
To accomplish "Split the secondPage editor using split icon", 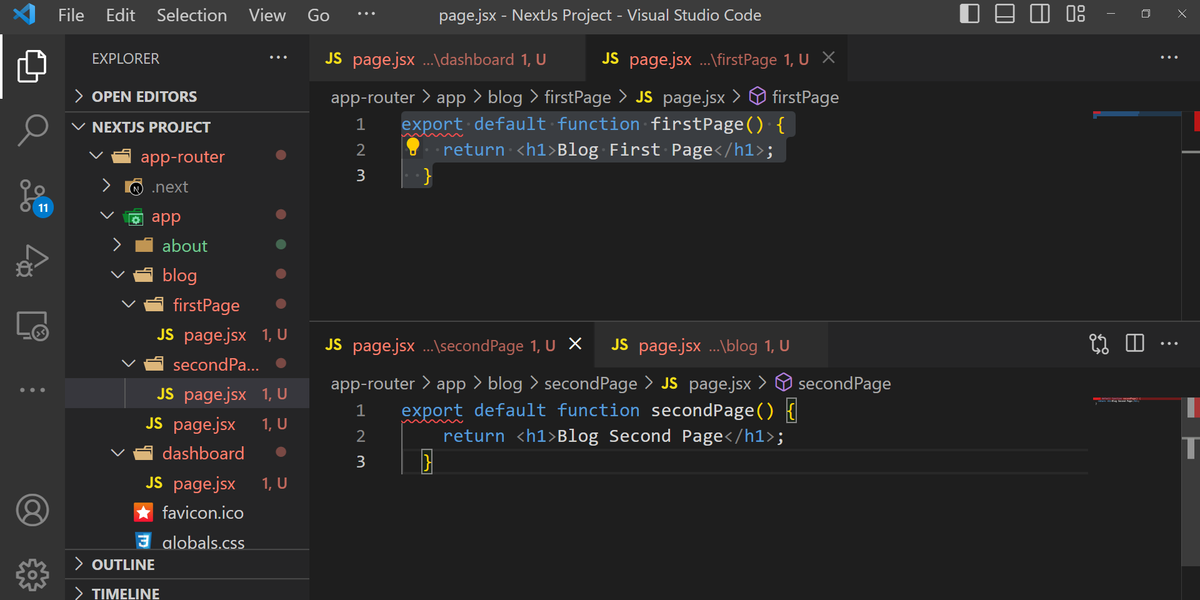I will (x=1134, y=343).
